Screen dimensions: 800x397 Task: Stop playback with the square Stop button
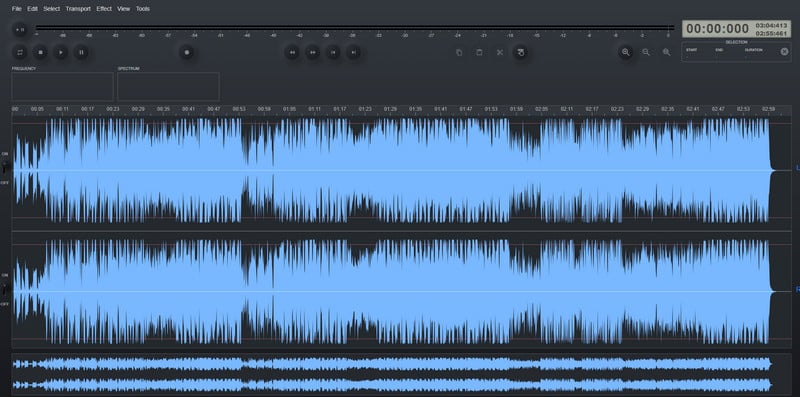(40, 52)
